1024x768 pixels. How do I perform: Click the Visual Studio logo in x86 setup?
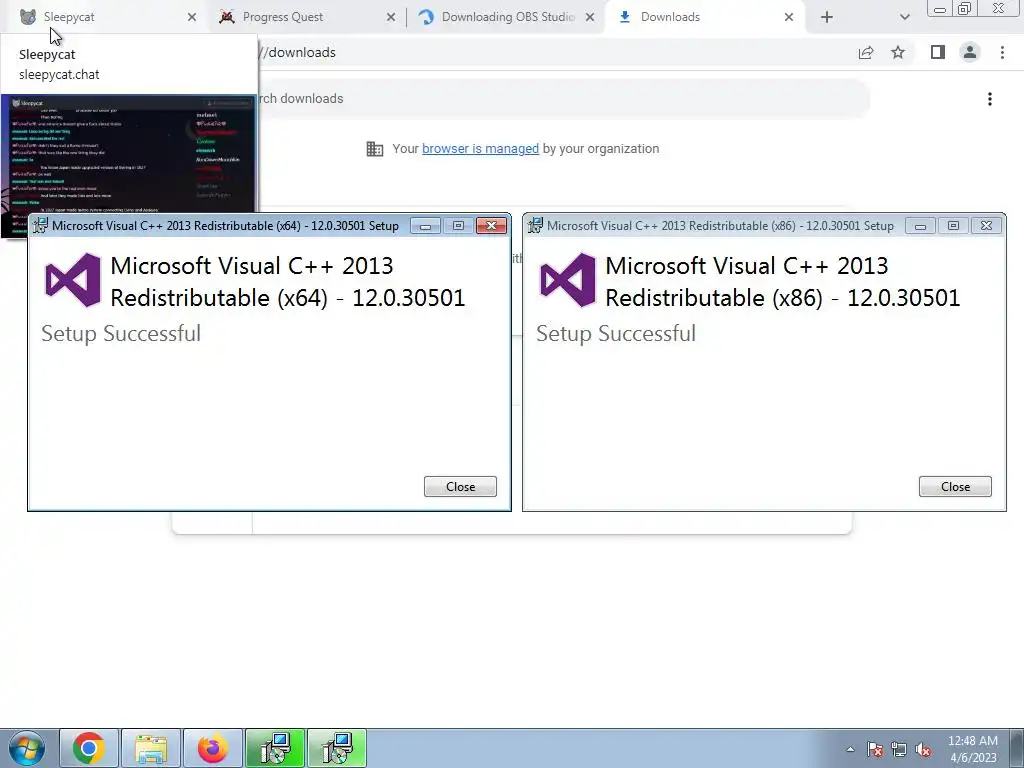[x=568, y=280]
